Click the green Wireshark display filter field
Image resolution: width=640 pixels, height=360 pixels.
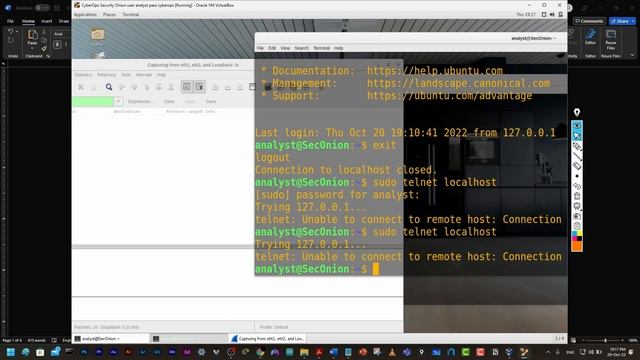pyautogui.click(x=93, y=101)
